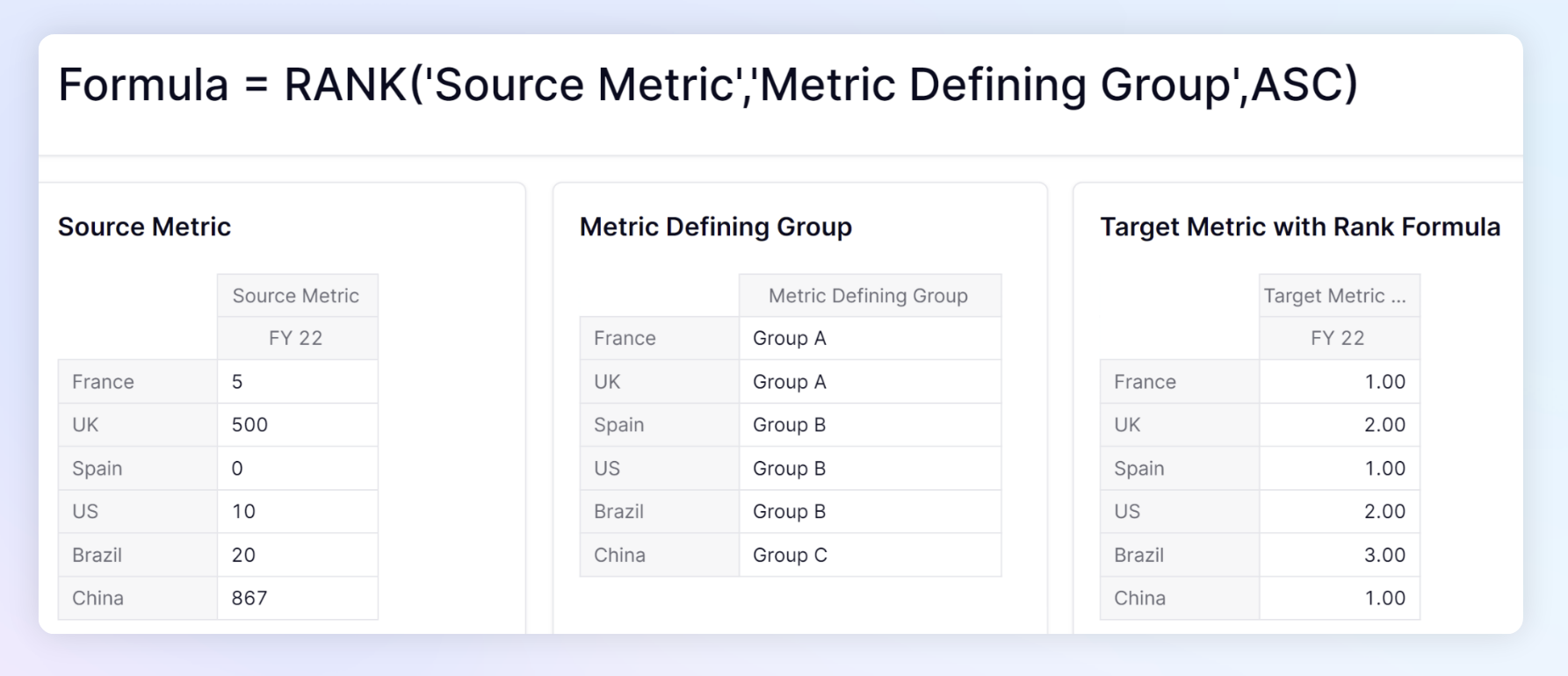The image size is (1568, 676).
Task: Select 'Target Metric with Rank Formula' heading
Action: 1300,227
